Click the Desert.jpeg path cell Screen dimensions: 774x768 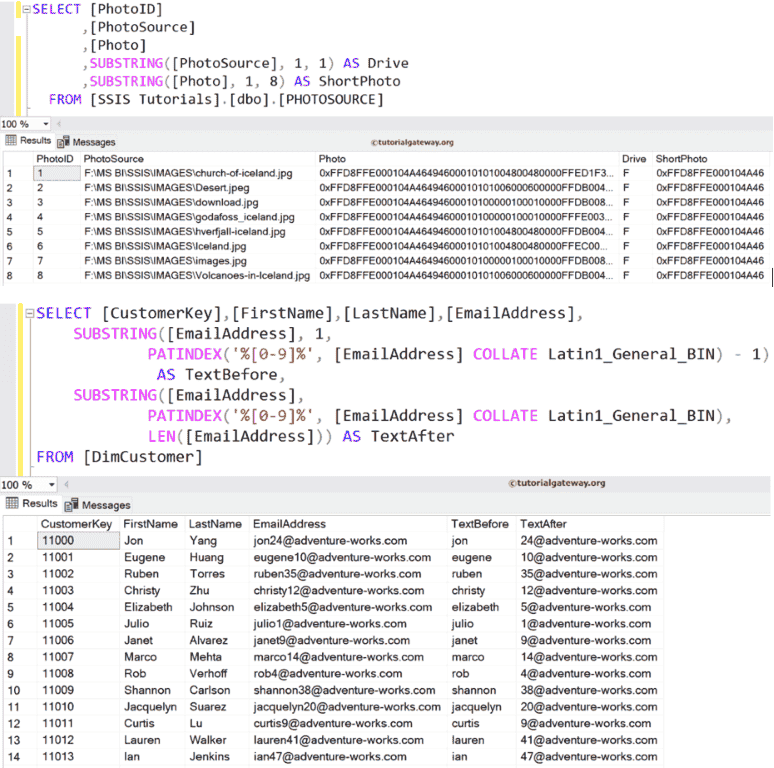[x=197, y=188]
